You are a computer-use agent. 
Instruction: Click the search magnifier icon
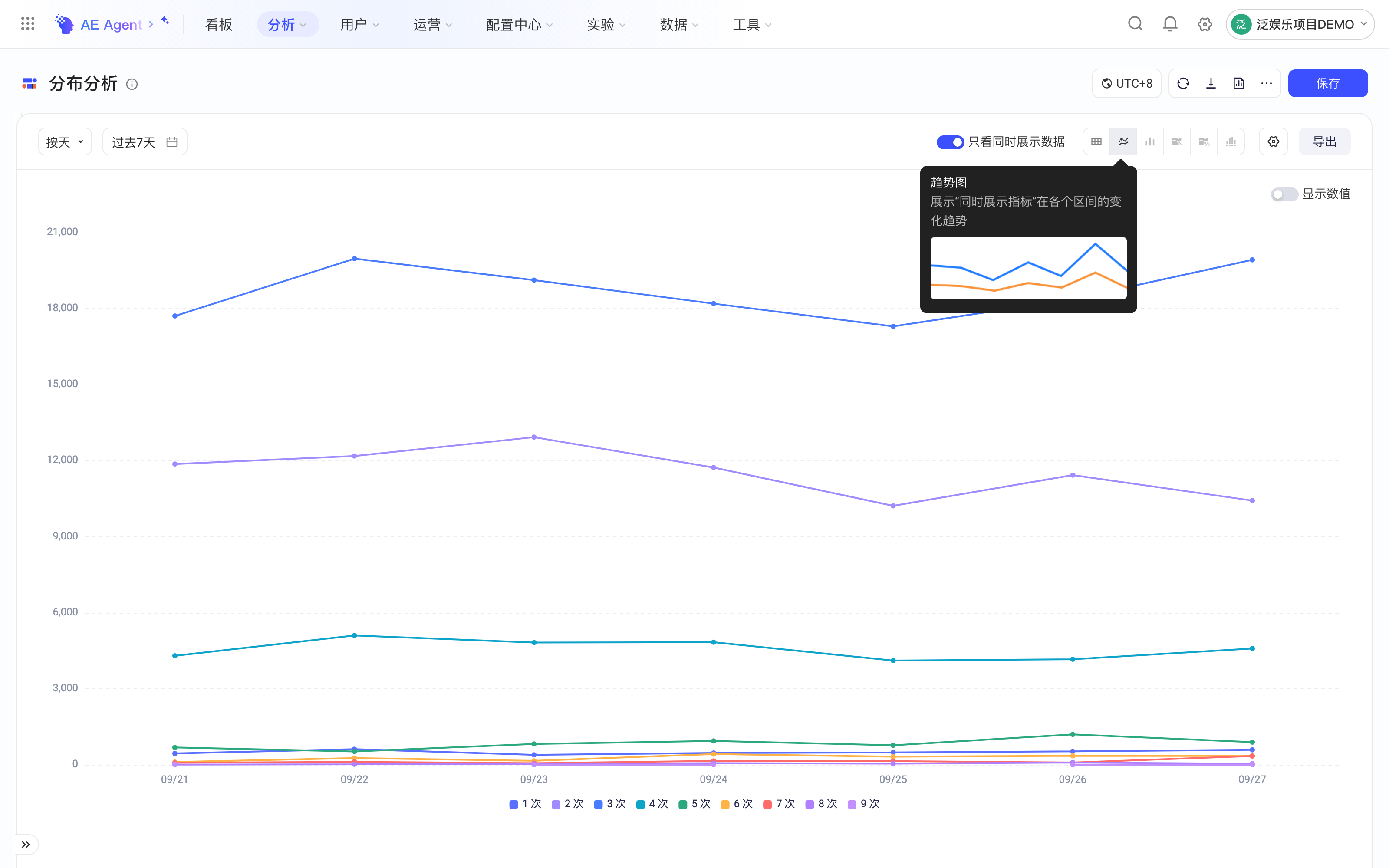tap(1136, 24)
